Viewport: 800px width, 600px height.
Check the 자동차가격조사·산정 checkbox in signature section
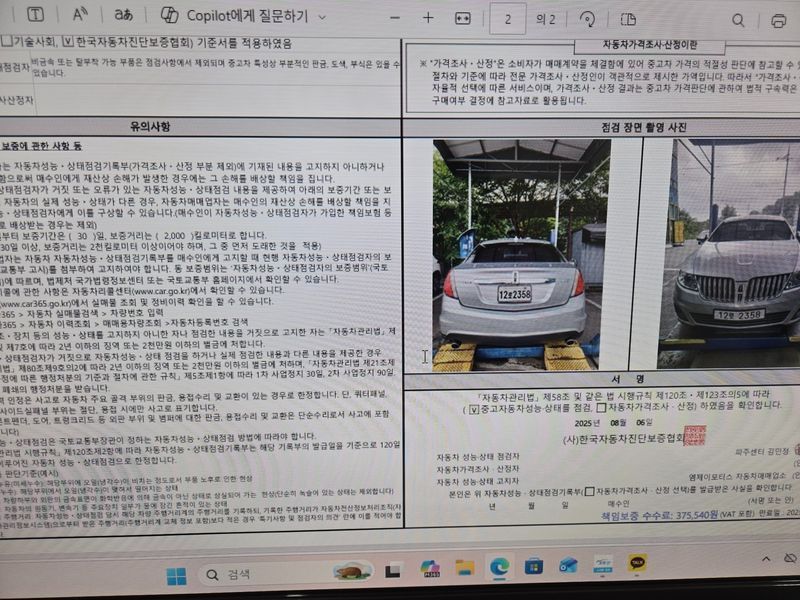[x=600, y=408]
